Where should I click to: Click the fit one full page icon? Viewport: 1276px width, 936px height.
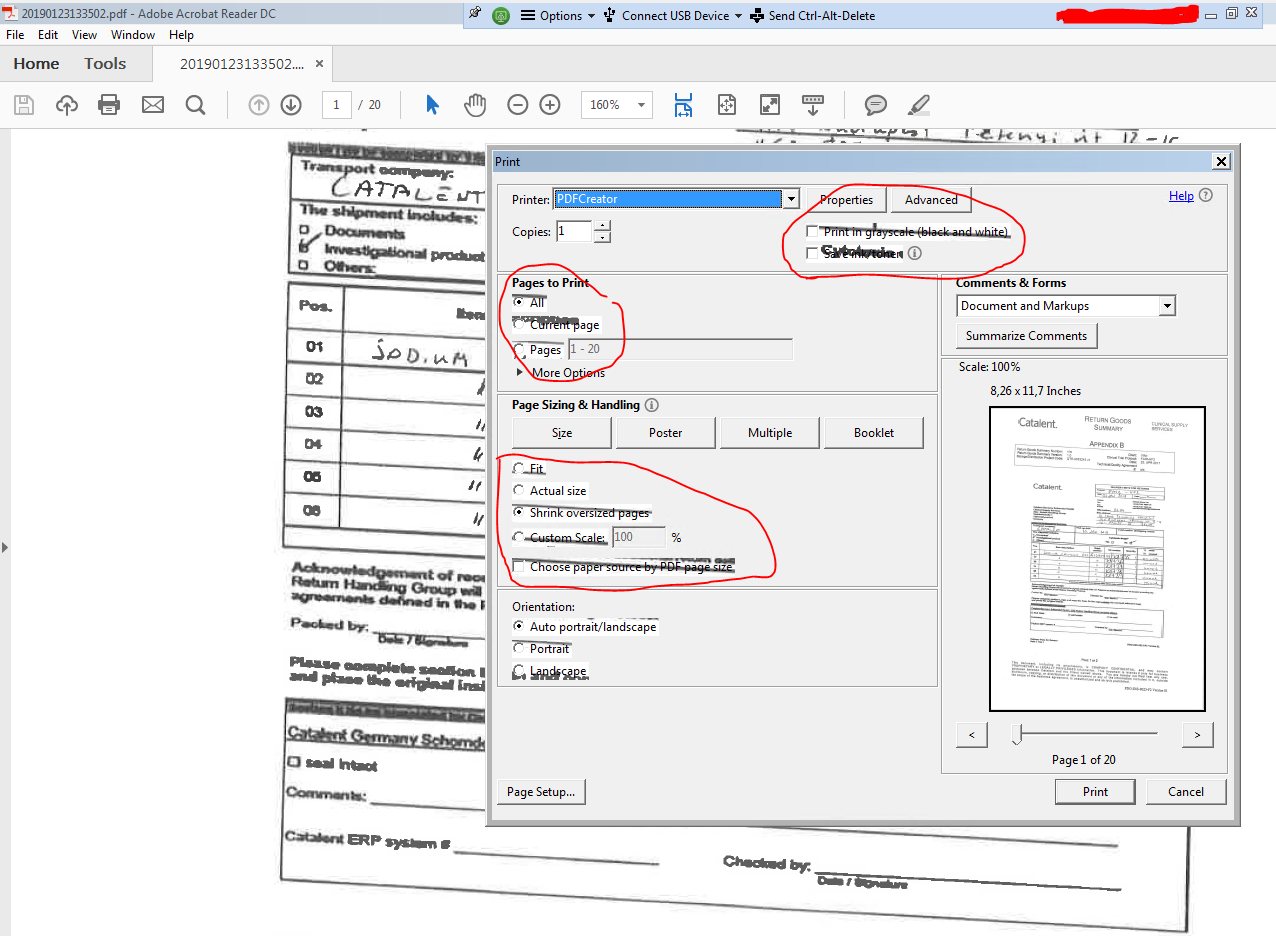pos(727,105)
